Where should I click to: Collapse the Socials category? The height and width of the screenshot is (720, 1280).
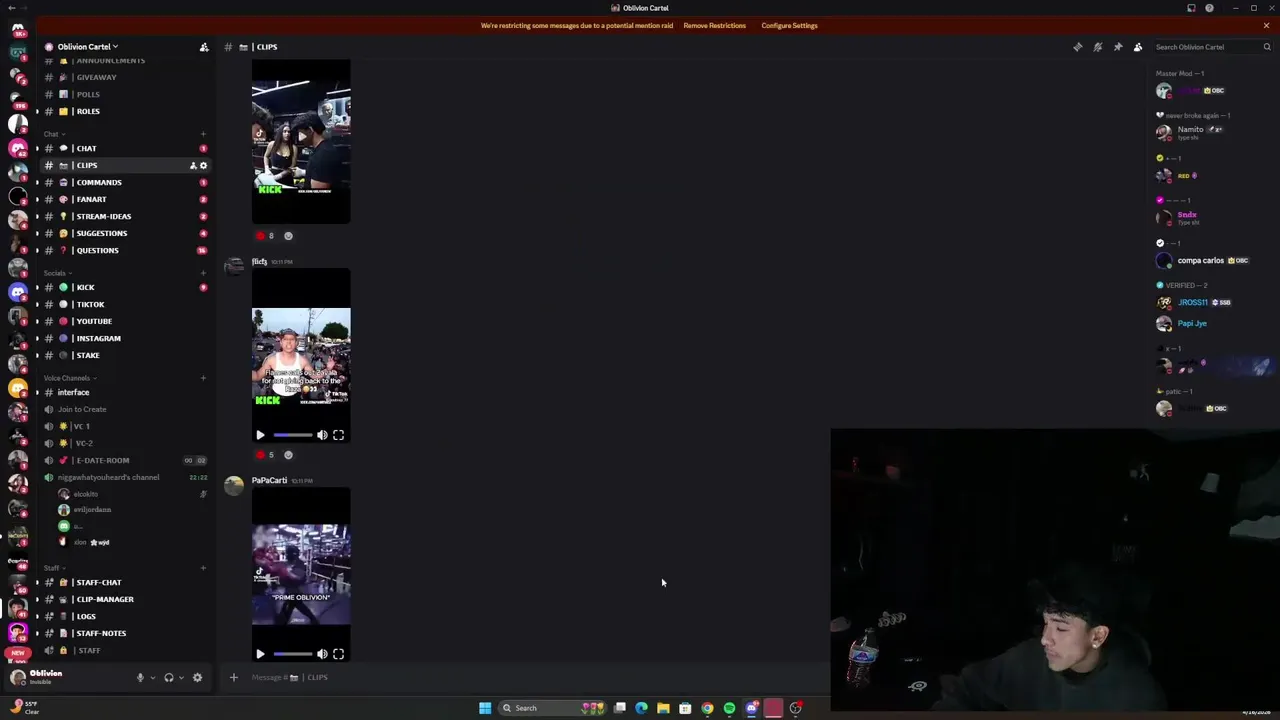[56, 273]
